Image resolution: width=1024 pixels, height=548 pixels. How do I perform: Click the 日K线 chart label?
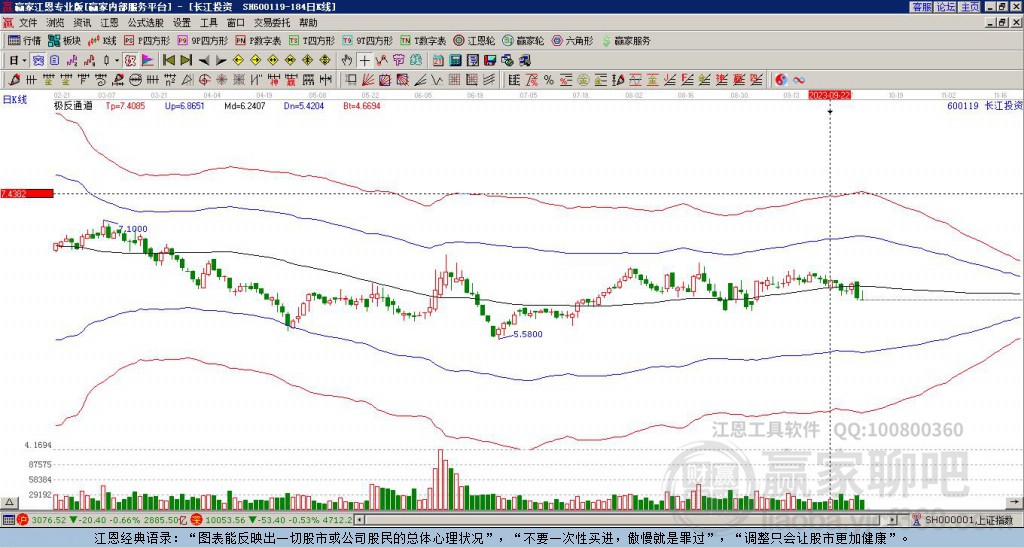[15, 99]
